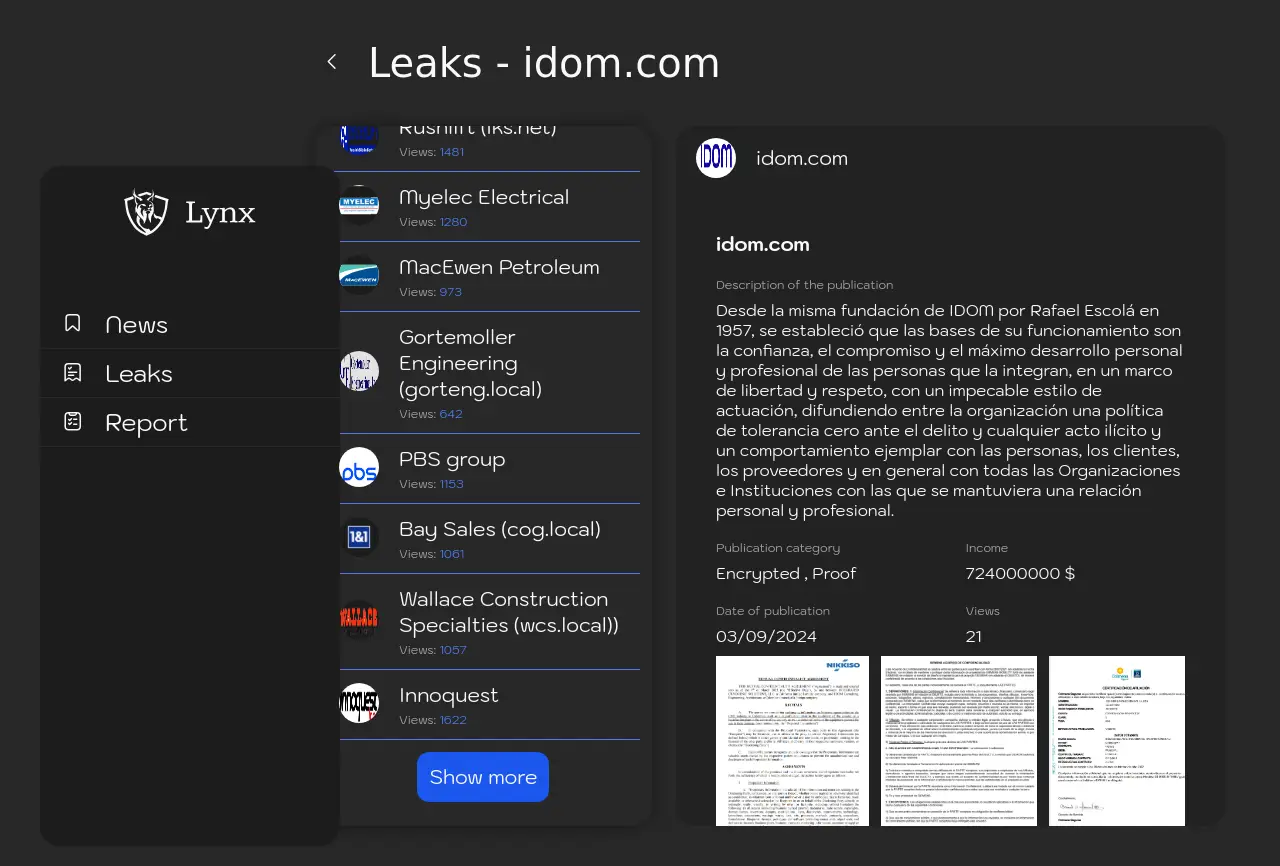Screen dimensions: 1280x866
Task: Click the Lynx logo emblem
Action: coord(146,212)
